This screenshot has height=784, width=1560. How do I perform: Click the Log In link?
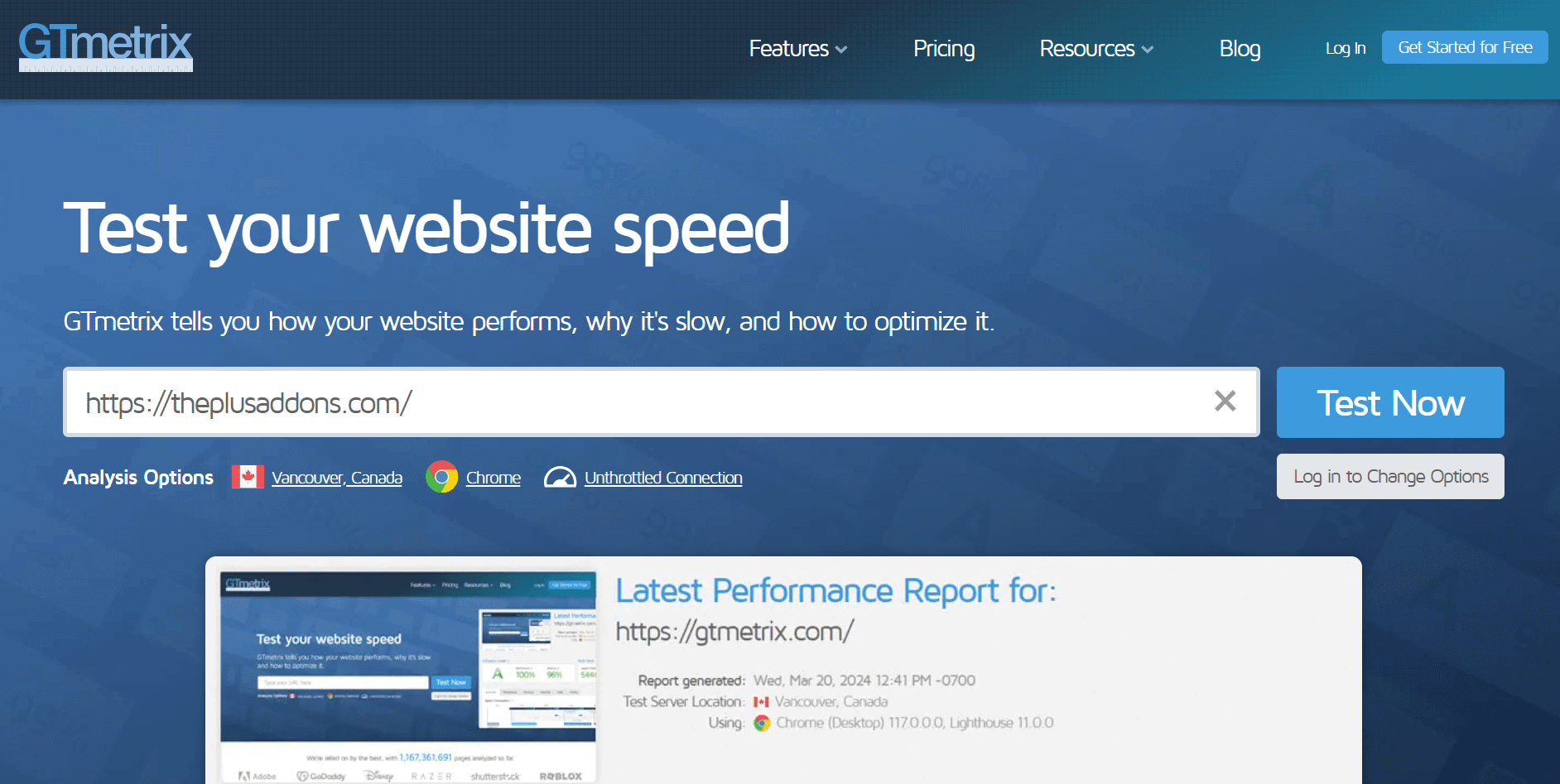1346,48
